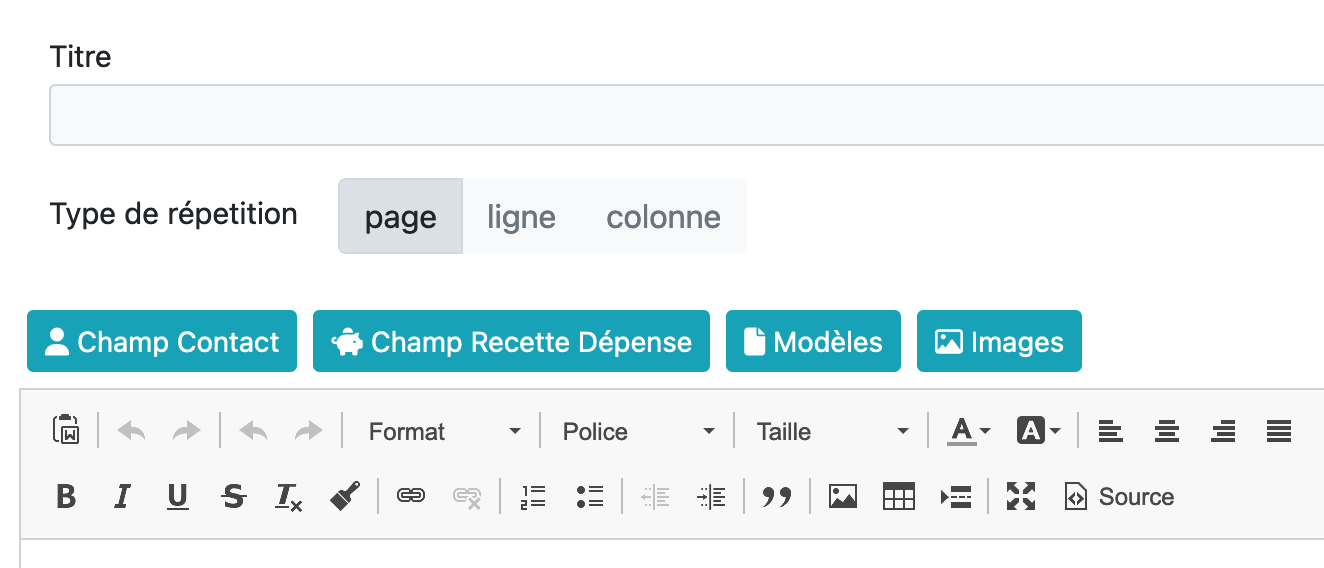Open the Format dropdown
Image resolution: width=1324 pixels, height=568 pixels.
445,431
